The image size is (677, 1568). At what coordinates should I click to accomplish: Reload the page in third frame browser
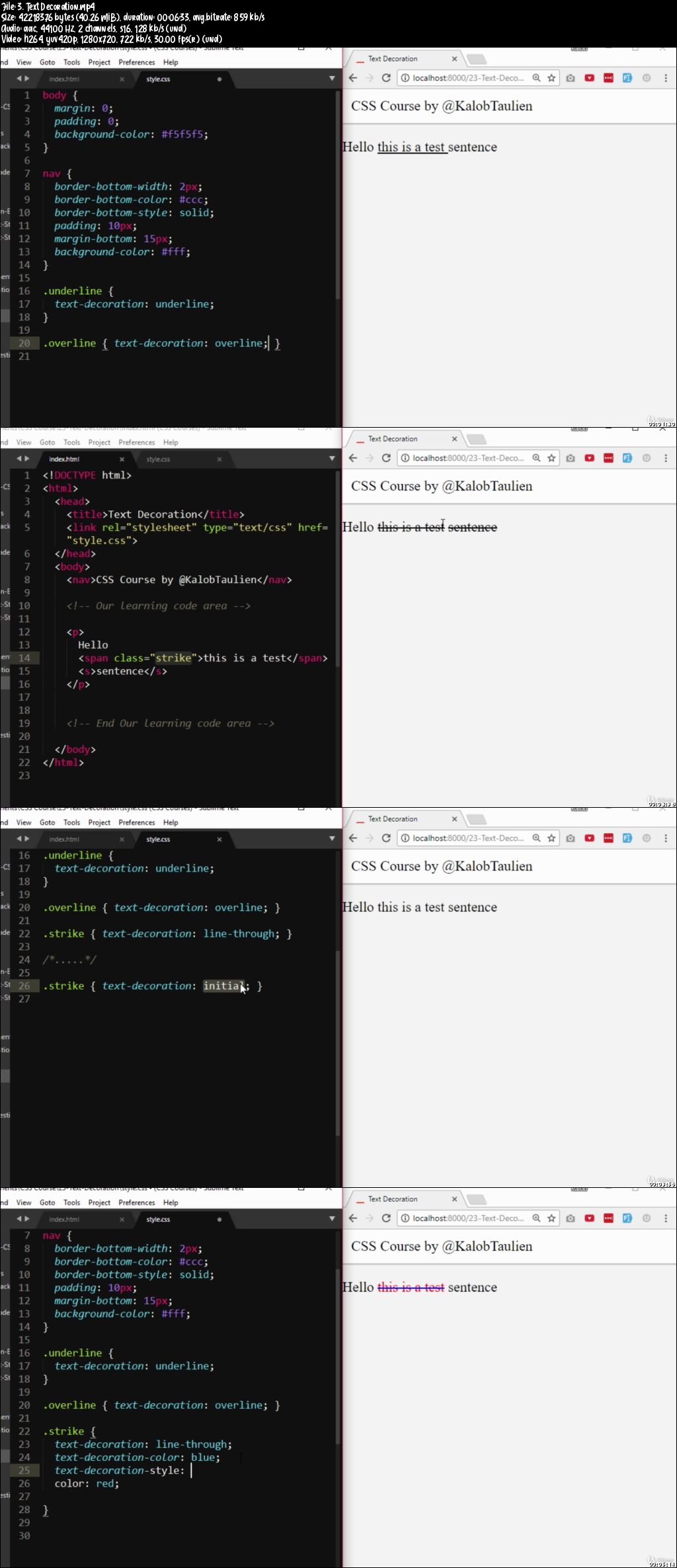(386, 838)
